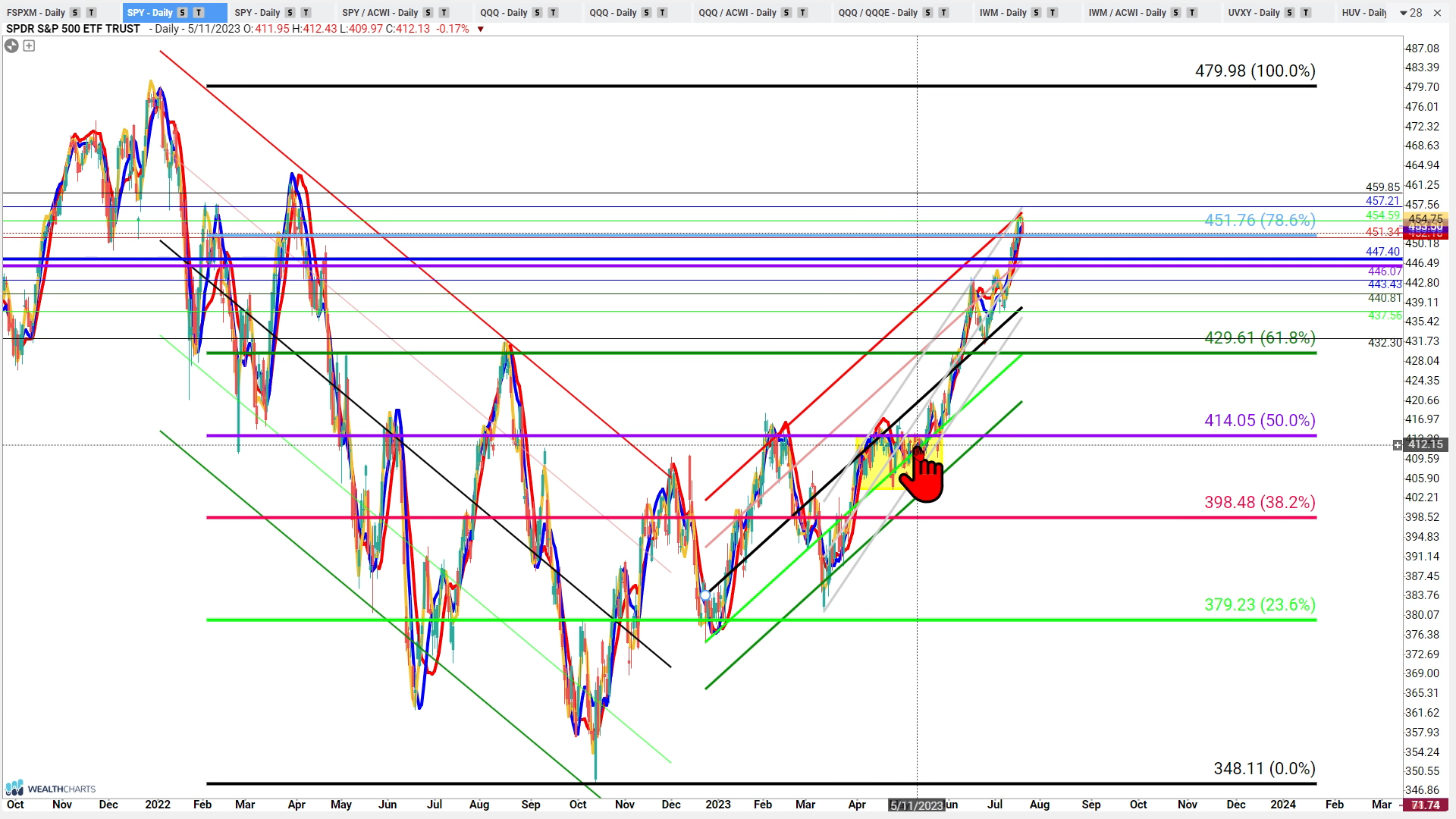1456x819 pixels.
Task: Click the S icon on the QQQ / ACWI - Daily tab
Action: click(x=786, y=13)
